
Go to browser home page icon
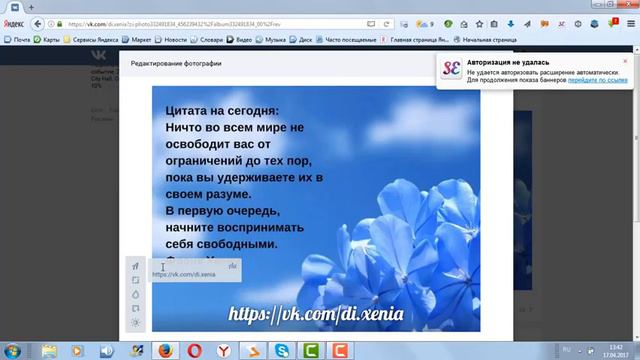click(464, 24)
